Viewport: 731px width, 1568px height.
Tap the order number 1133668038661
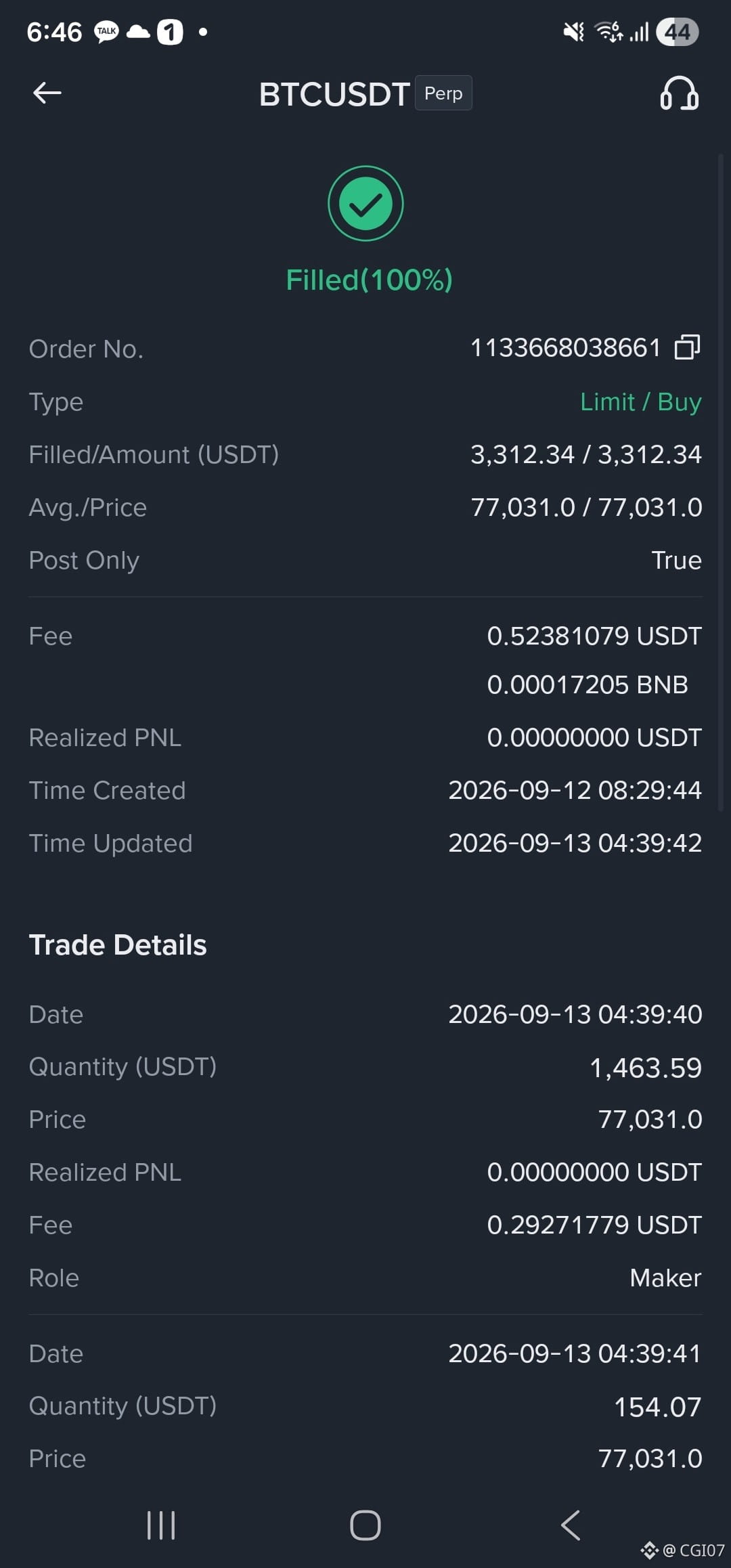coord(565,348)
